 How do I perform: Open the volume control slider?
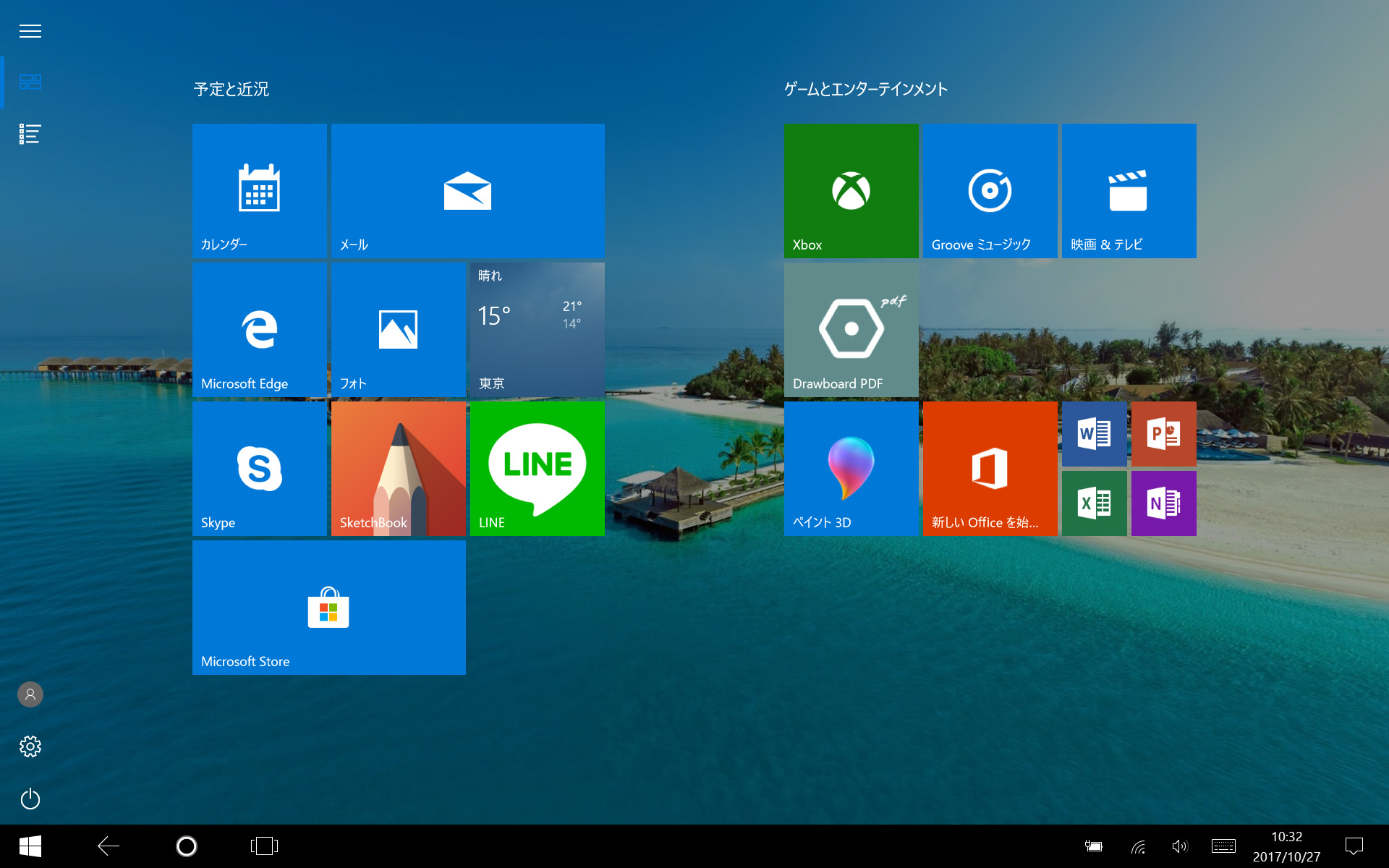tap(1179, 846)
